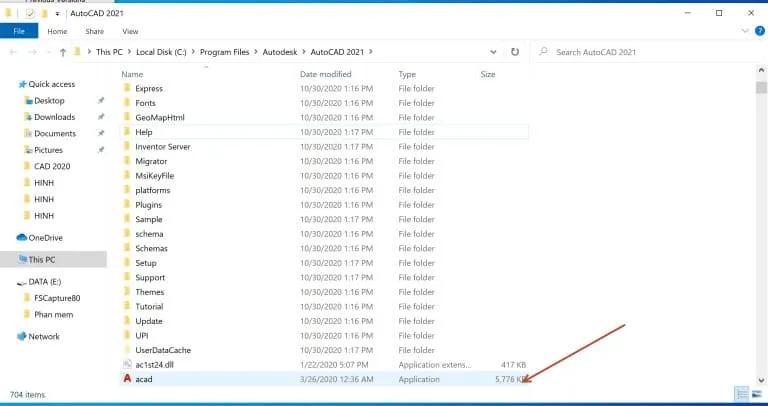Open the Share ribbon tab
This screenshot has height=406, width=768.
(94, 31)
